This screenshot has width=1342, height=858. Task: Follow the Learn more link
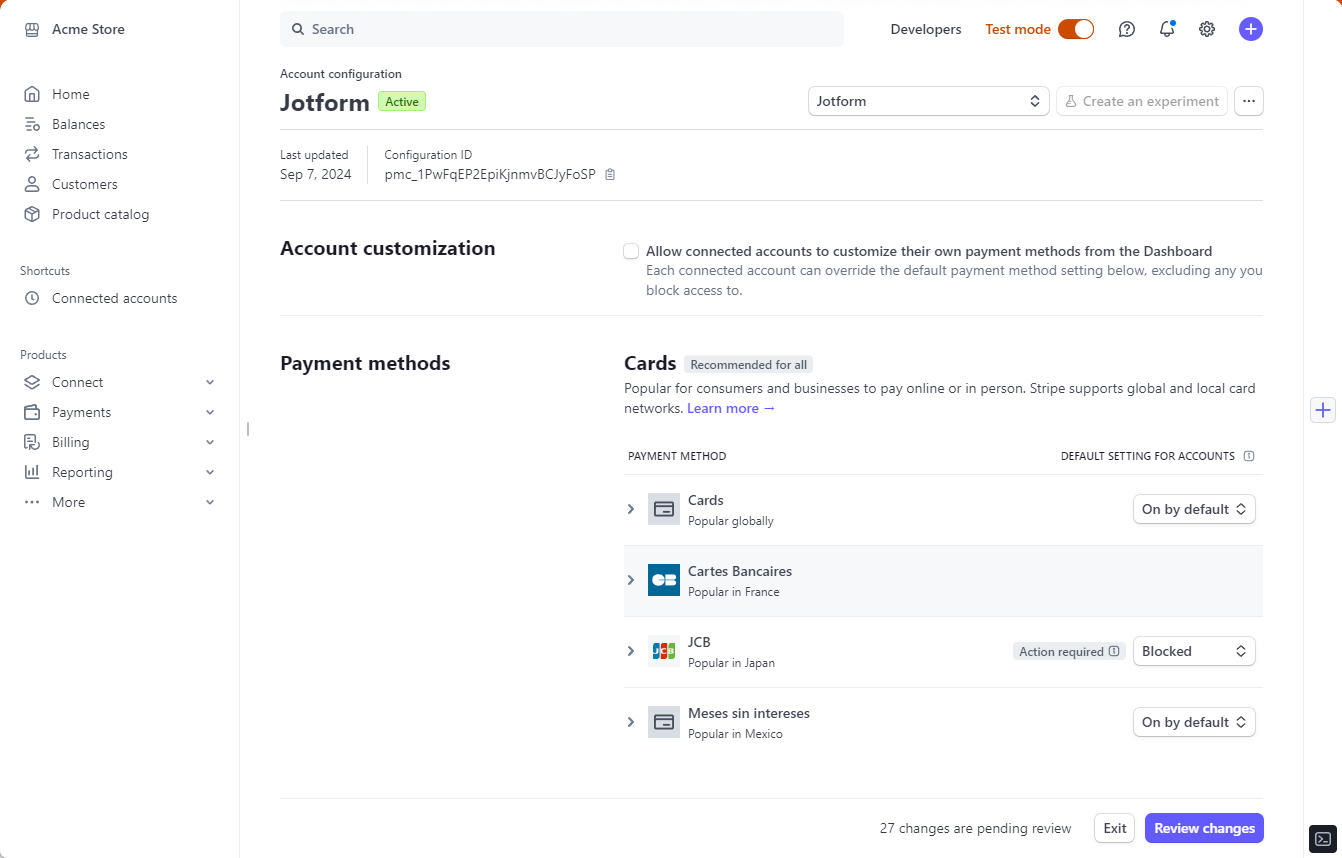(x=731, y=408)
